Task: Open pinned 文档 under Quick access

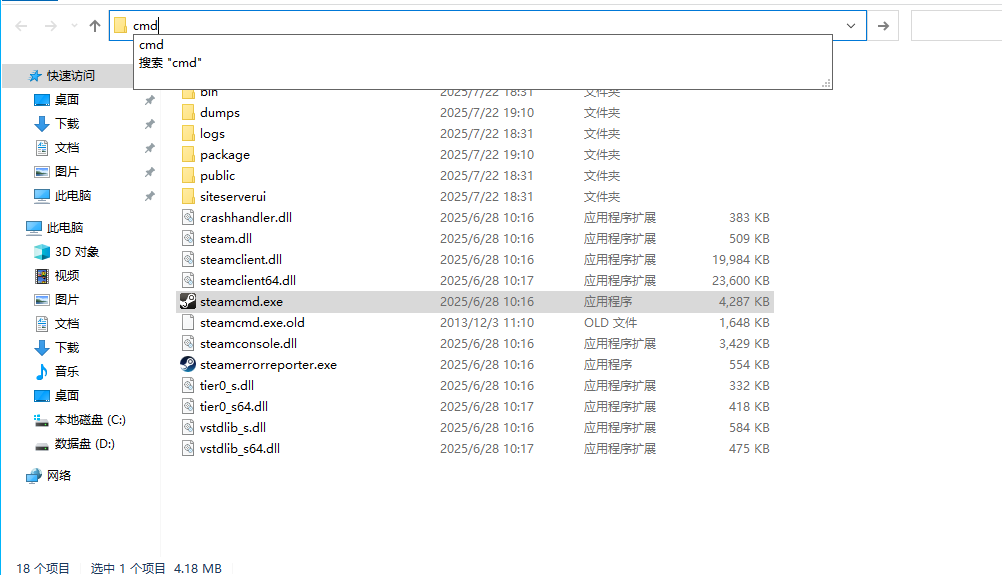Action: point(66,148)
